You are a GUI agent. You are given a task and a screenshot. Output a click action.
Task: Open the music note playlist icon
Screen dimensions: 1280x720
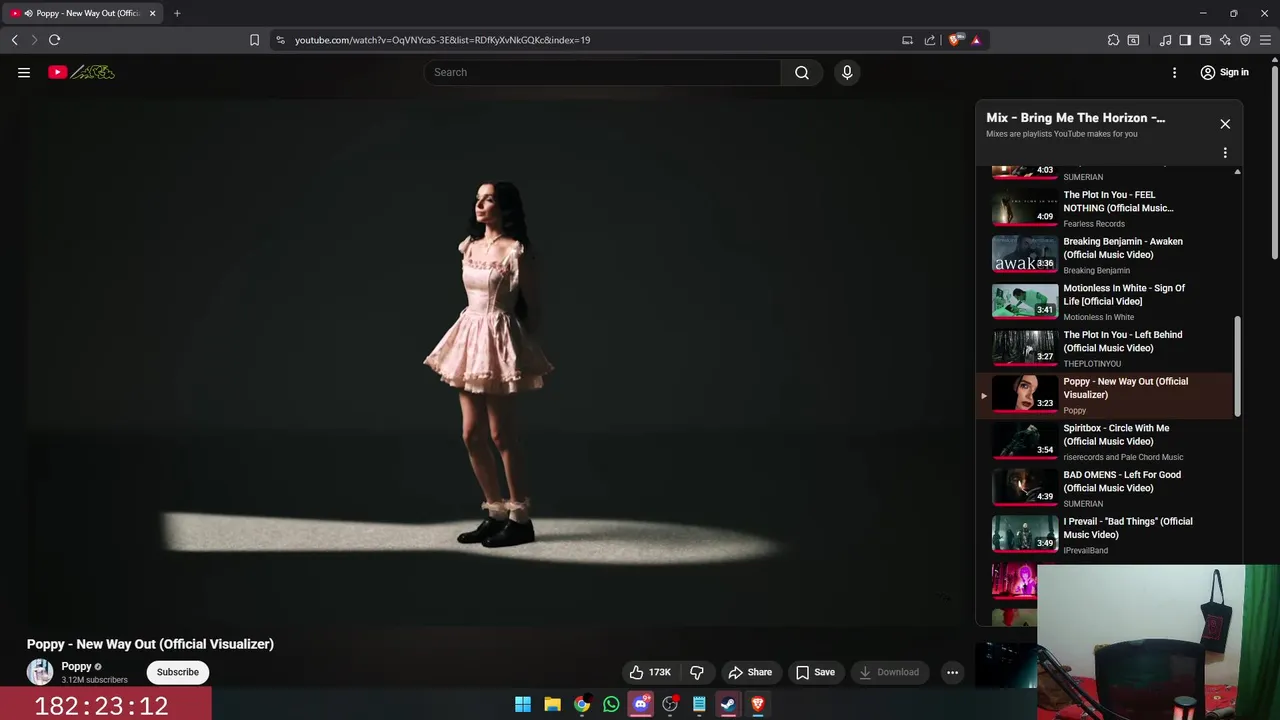pos(1165,40)
